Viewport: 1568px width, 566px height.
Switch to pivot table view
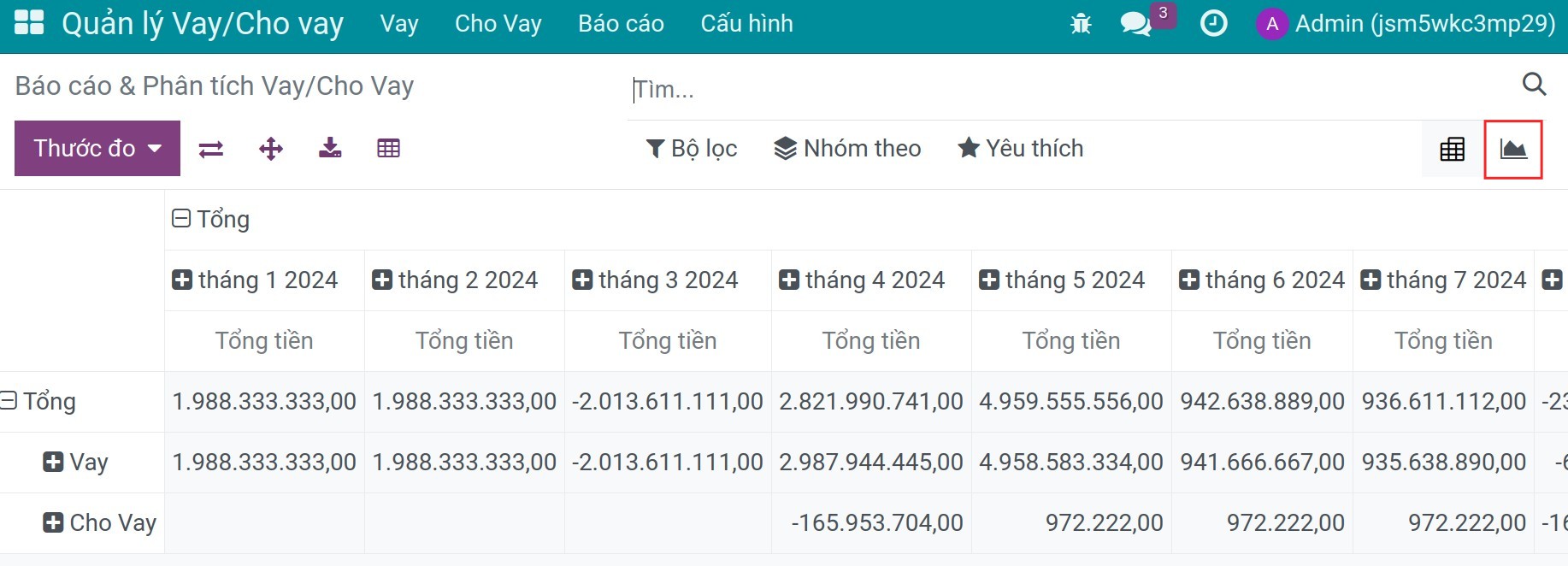[x=1452, y=149]
